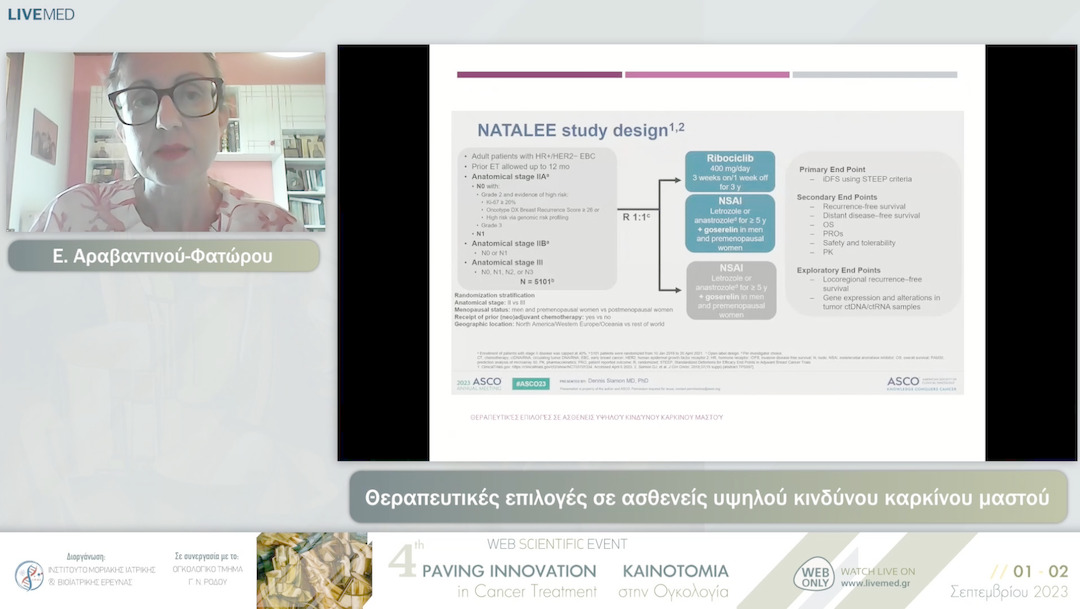Click the blue NSAI treatment box

pos(730,224)
